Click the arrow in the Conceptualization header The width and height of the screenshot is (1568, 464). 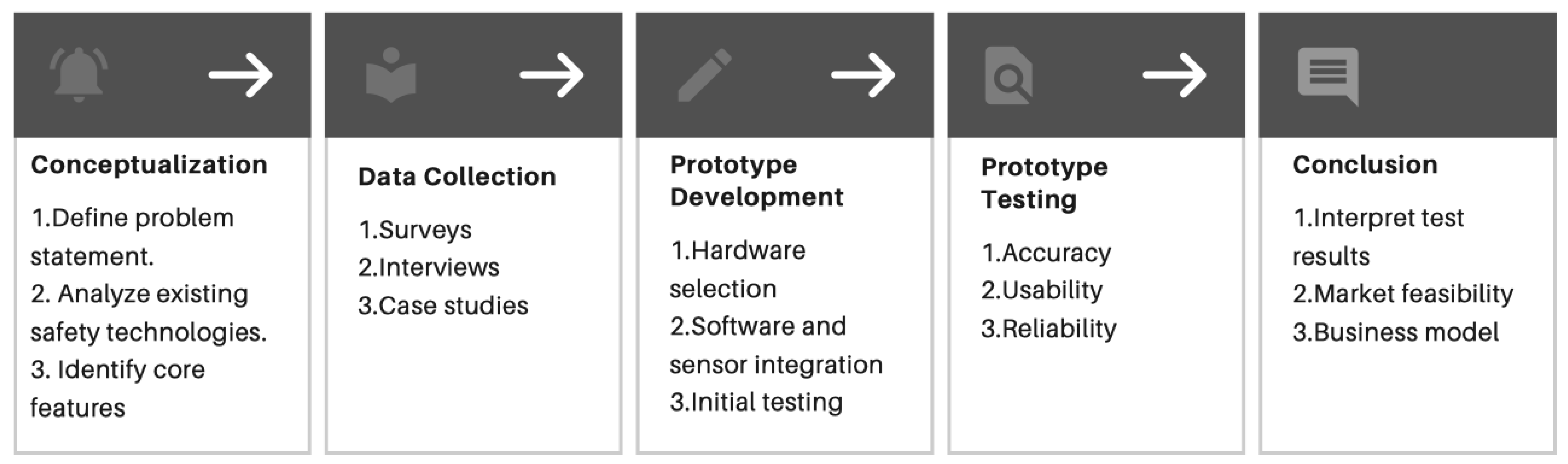click(x=240, y=75)
